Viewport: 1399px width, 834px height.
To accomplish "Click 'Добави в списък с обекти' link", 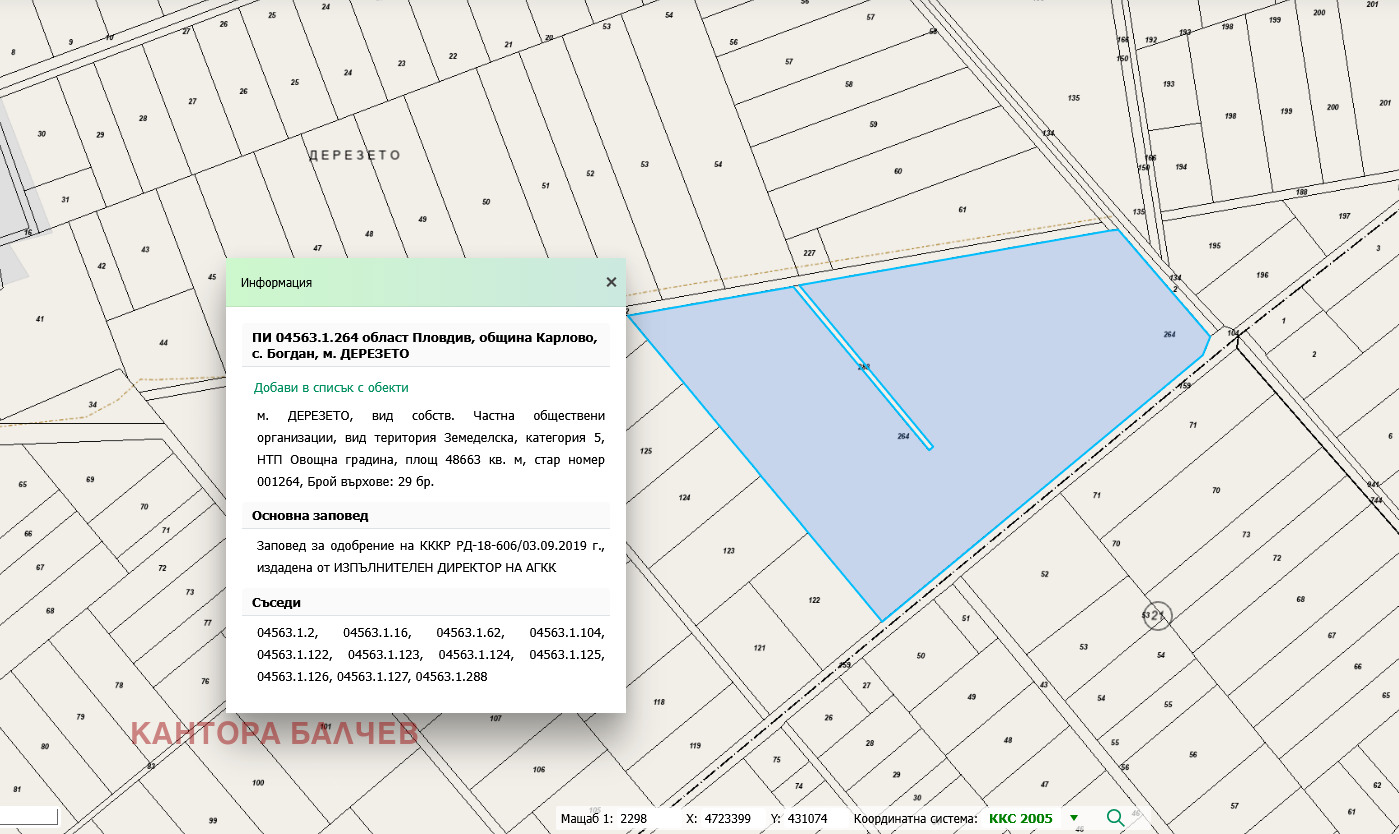I will 331,388.
